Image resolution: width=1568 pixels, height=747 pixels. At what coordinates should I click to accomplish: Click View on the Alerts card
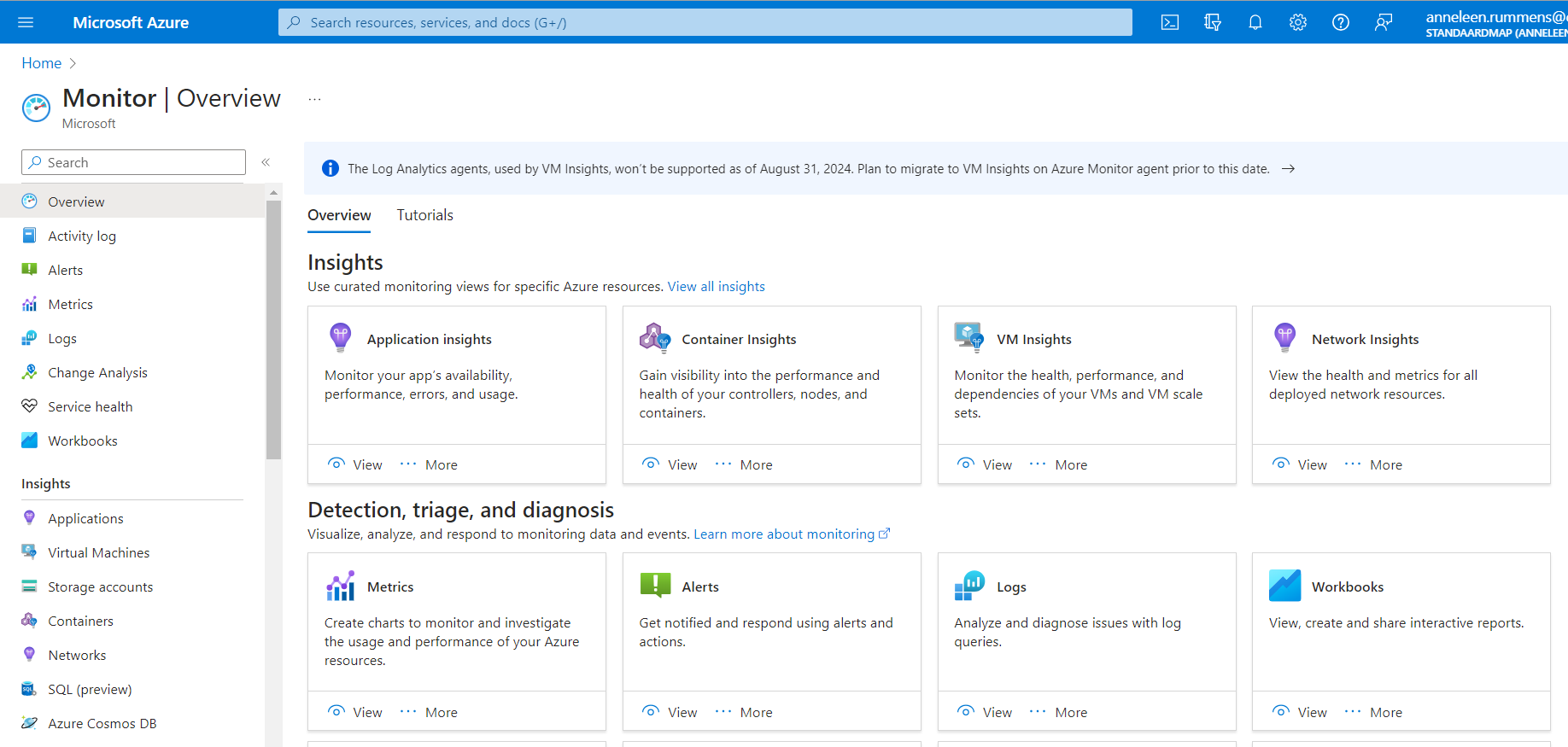(670, 712)
